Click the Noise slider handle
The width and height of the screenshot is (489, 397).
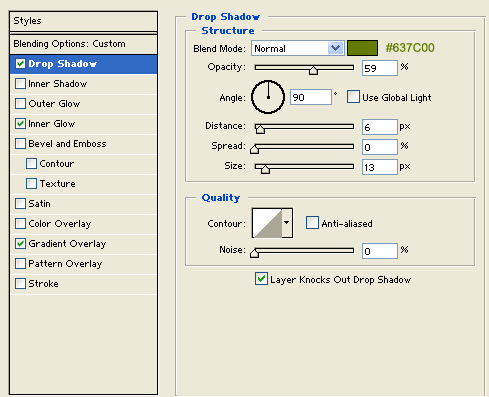[254, 253]
